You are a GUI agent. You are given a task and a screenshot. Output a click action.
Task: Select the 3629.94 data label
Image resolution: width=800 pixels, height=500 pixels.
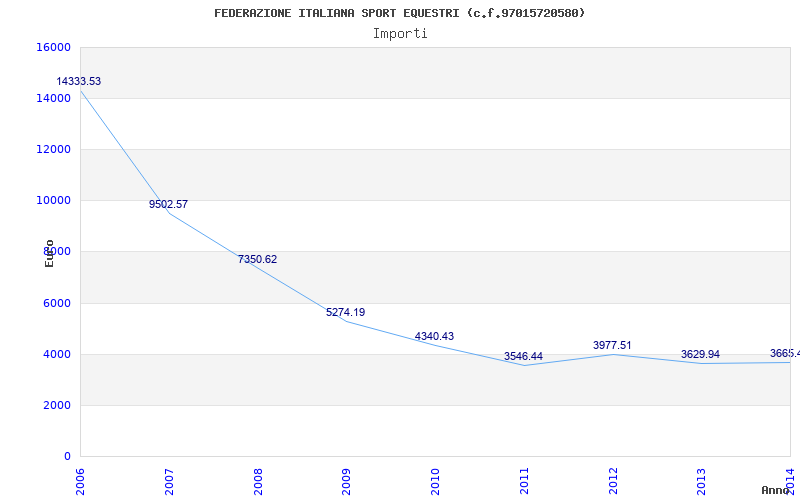pos(700,354)
